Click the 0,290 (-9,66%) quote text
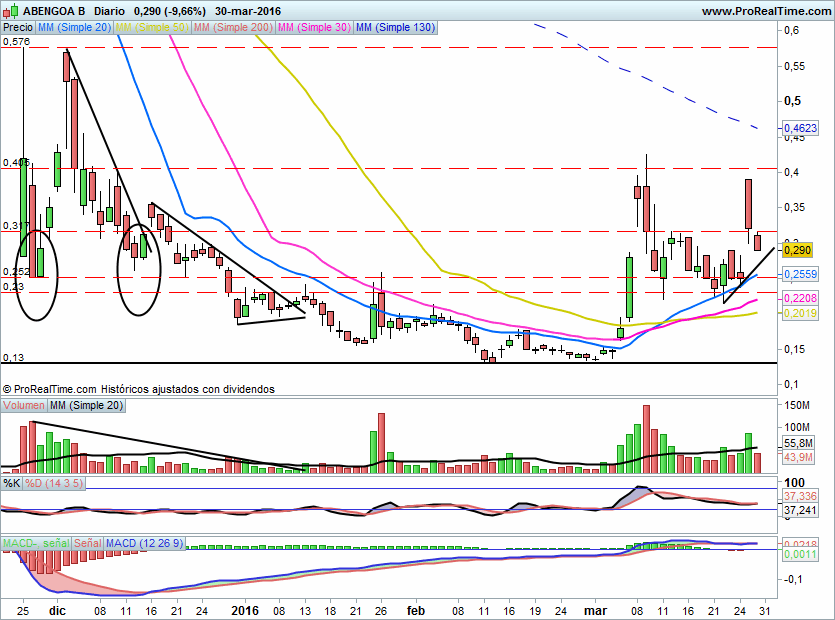Viewport: 835px width, 620px height. (x=170, y=11)
